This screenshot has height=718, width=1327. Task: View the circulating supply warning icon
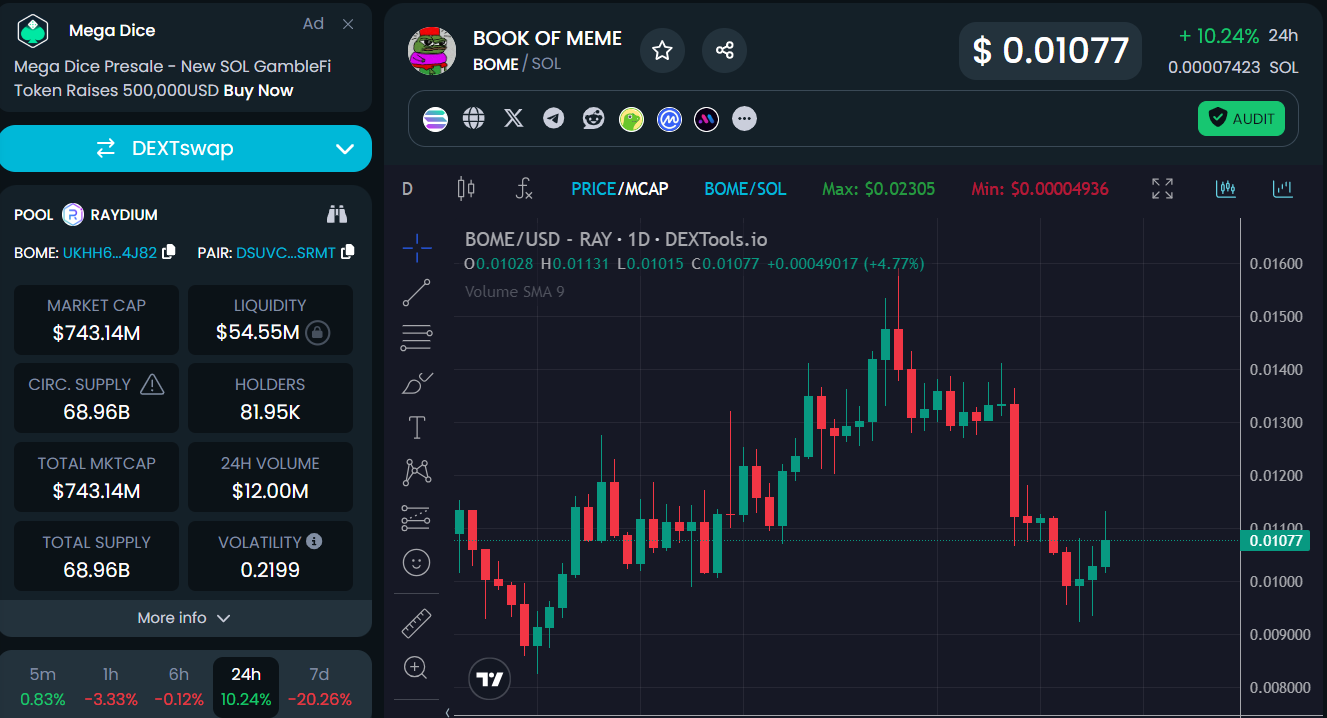coord(152,384)
